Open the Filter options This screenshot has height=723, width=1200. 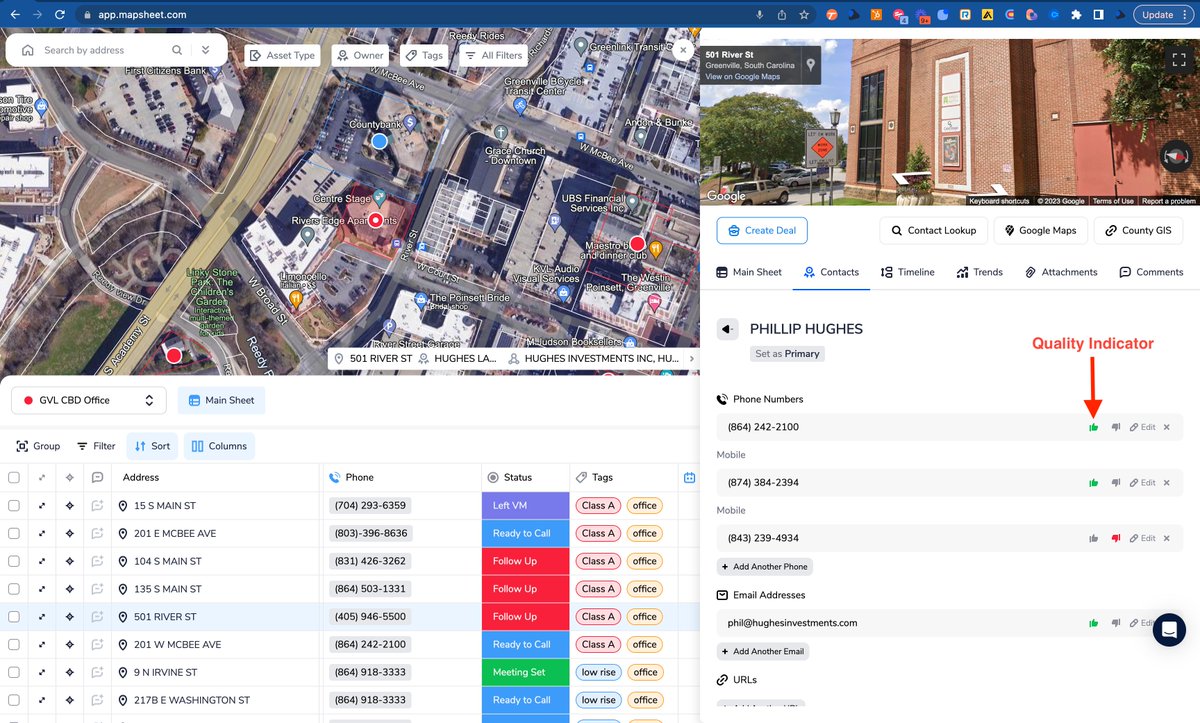coord(96,446)
